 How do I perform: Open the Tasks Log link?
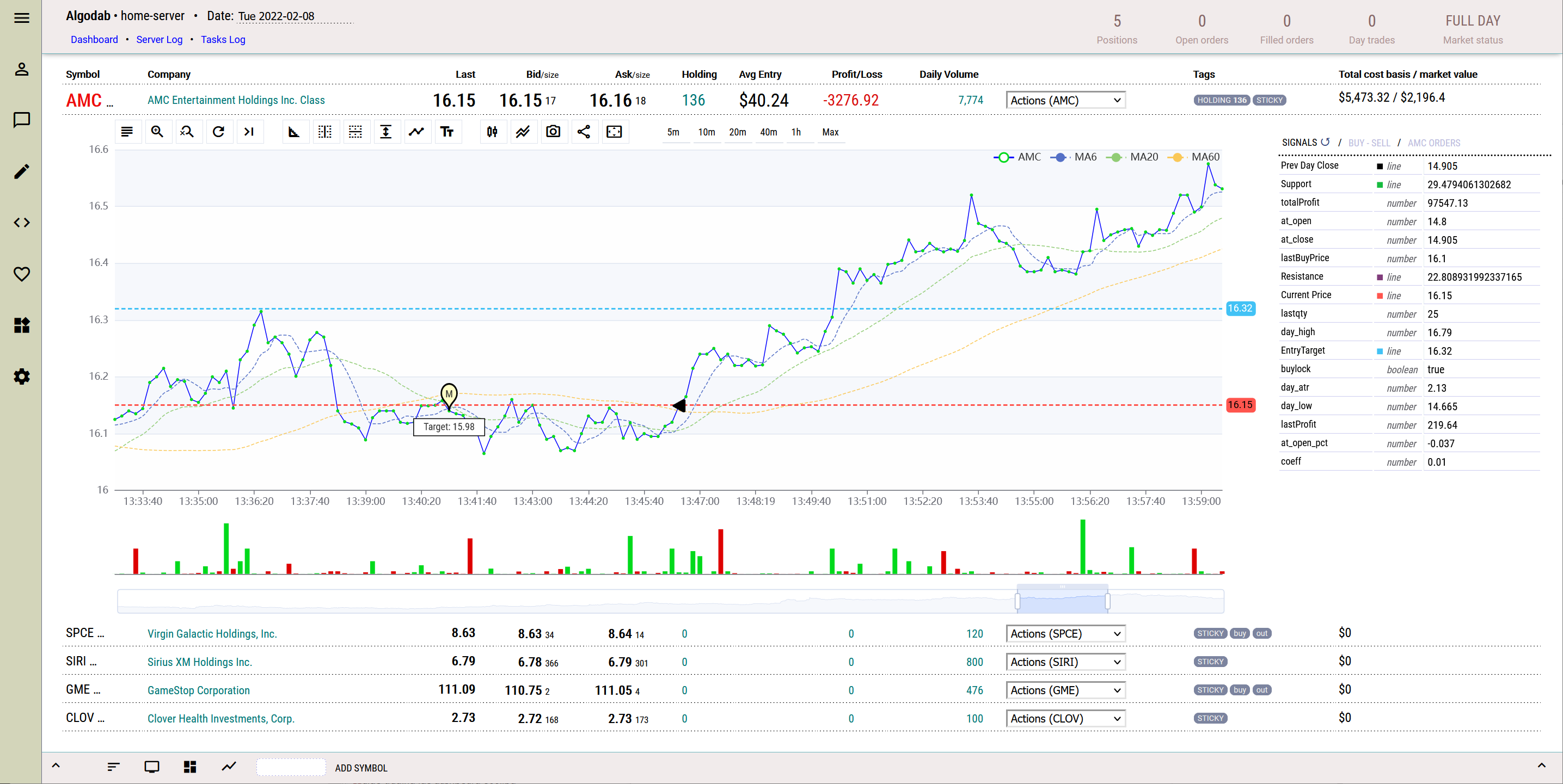pyautogui.click(x=223, y=39)
